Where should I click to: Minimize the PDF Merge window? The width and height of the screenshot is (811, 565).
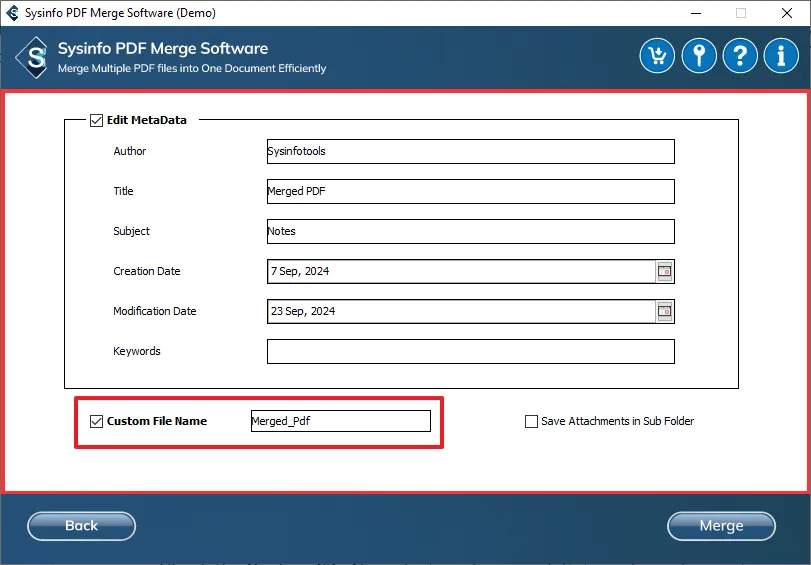[696, 13]
